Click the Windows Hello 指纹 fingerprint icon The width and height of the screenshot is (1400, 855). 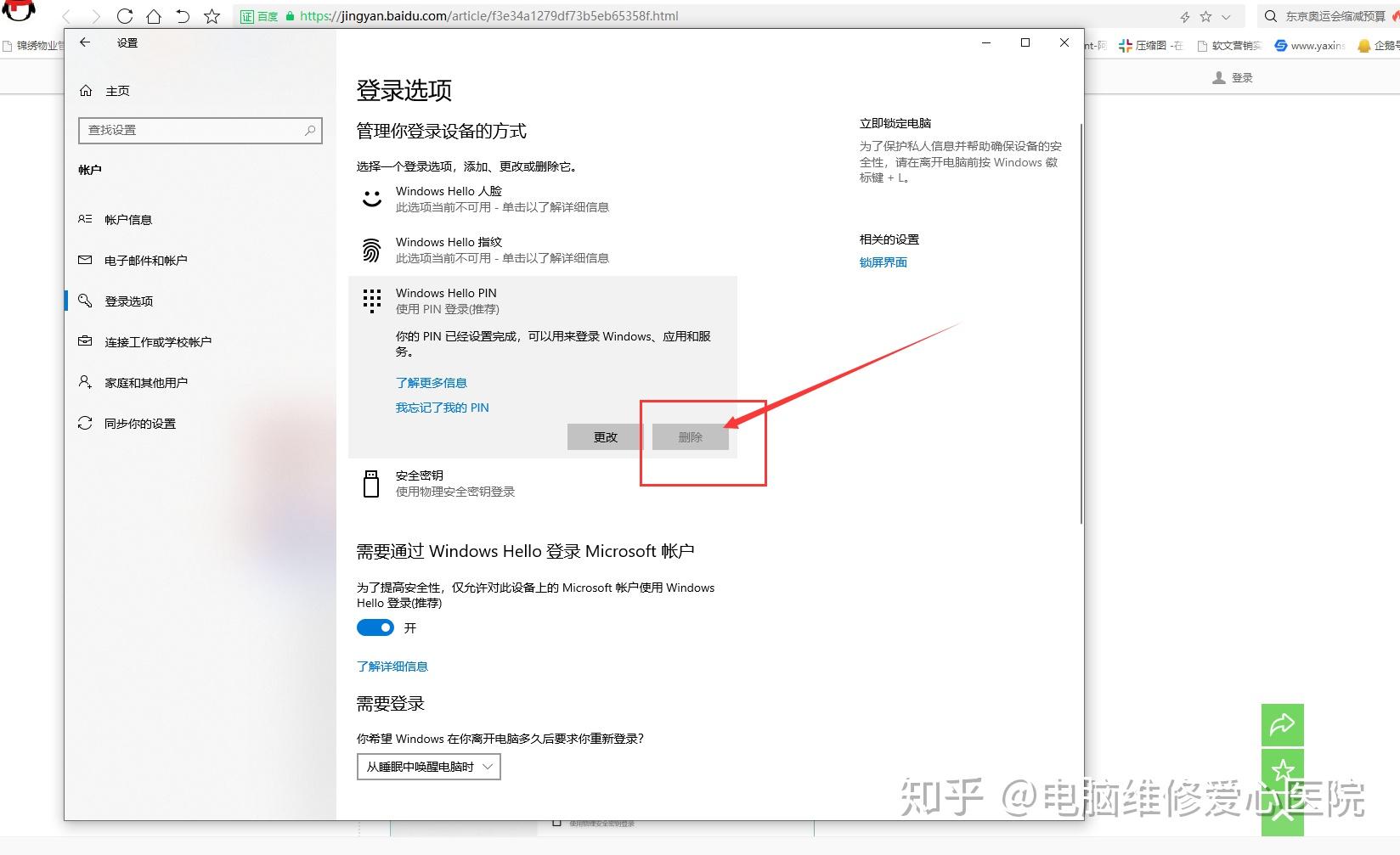[371, 249]
